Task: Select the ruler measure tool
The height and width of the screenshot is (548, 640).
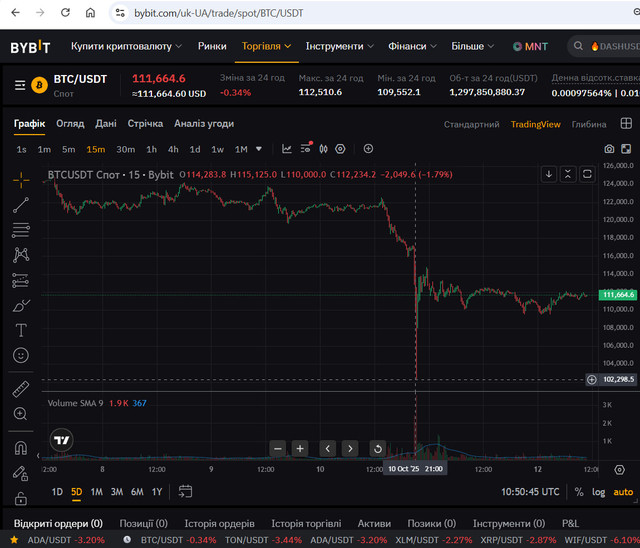Action: (21, 389)
